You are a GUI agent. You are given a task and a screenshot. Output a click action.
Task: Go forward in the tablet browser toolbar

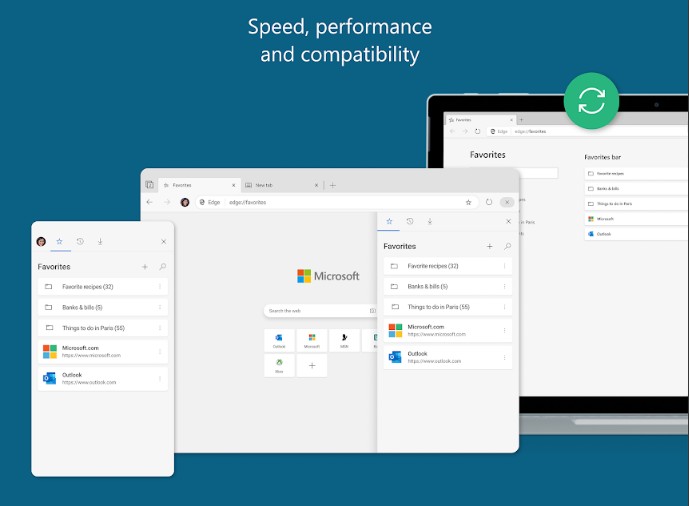[167, 202]
